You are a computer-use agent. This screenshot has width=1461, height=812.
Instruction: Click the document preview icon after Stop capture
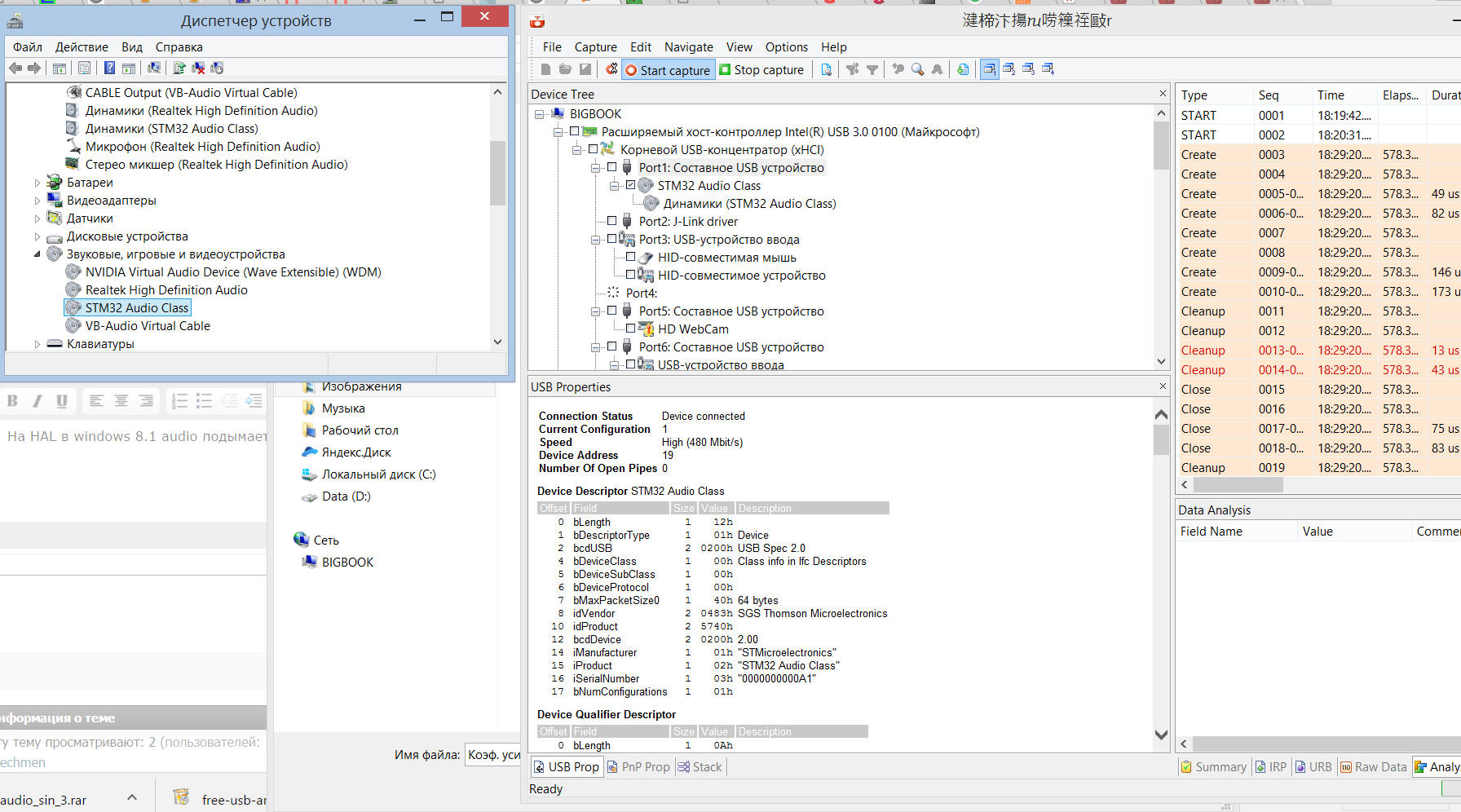826,69
